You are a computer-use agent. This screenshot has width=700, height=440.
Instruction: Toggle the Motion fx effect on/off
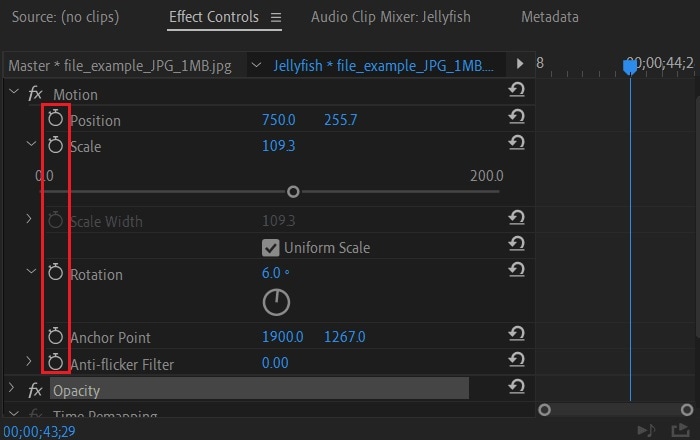point(35,94)
